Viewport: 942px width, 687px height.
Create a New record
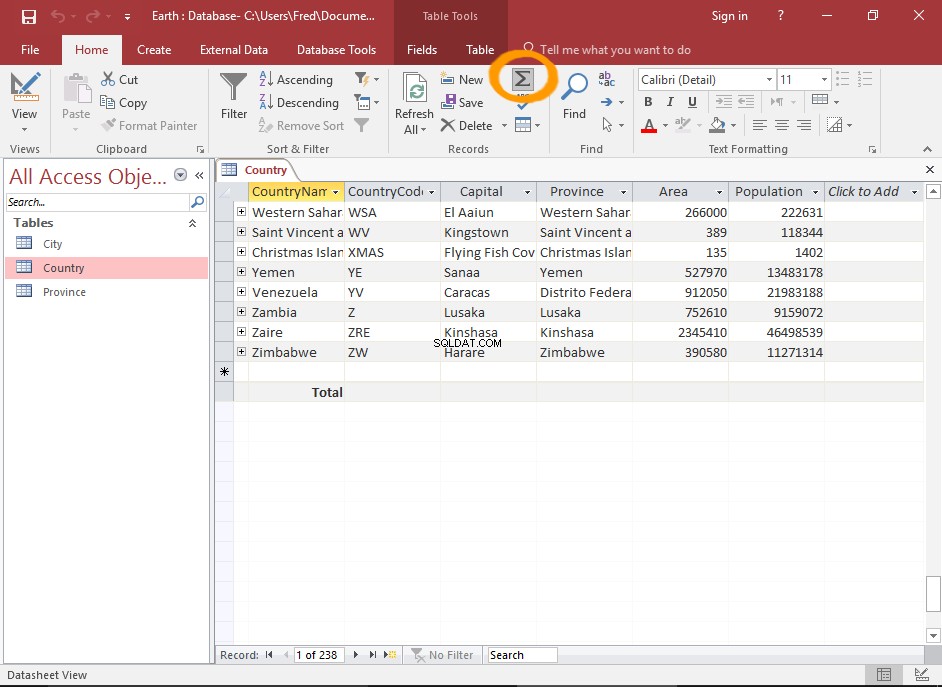(461, 79)
